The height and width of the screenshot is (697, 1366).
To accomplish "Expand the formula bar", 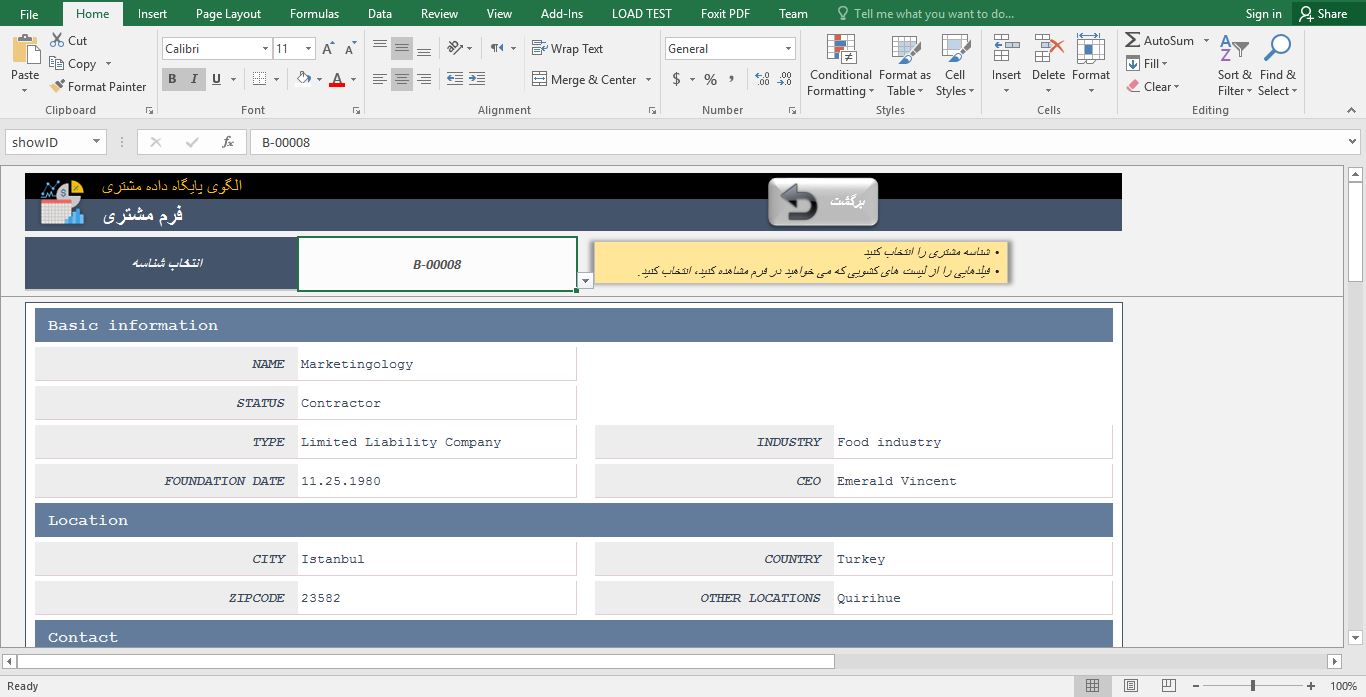I will click(x=1353, y=142).
